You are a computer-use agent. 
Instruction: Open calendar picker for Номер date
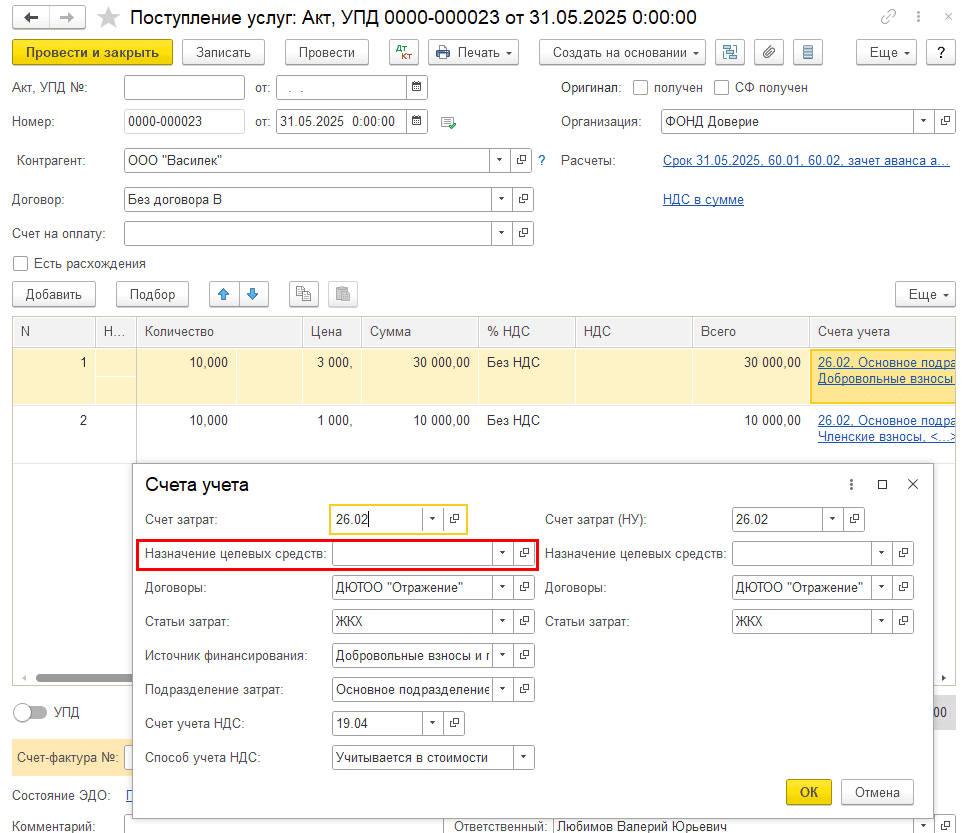tap(417, 121)
